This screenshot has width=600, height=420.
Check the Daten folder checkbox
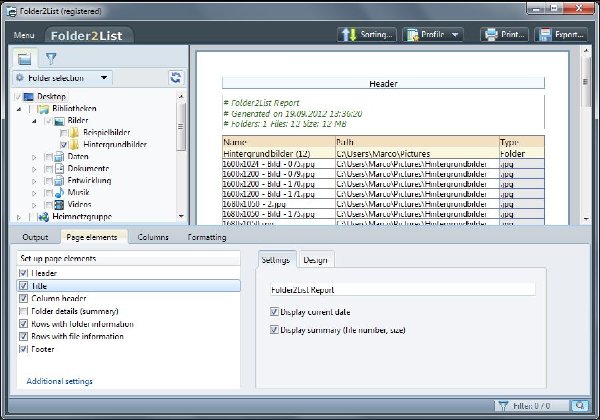(x=48, y=157)
